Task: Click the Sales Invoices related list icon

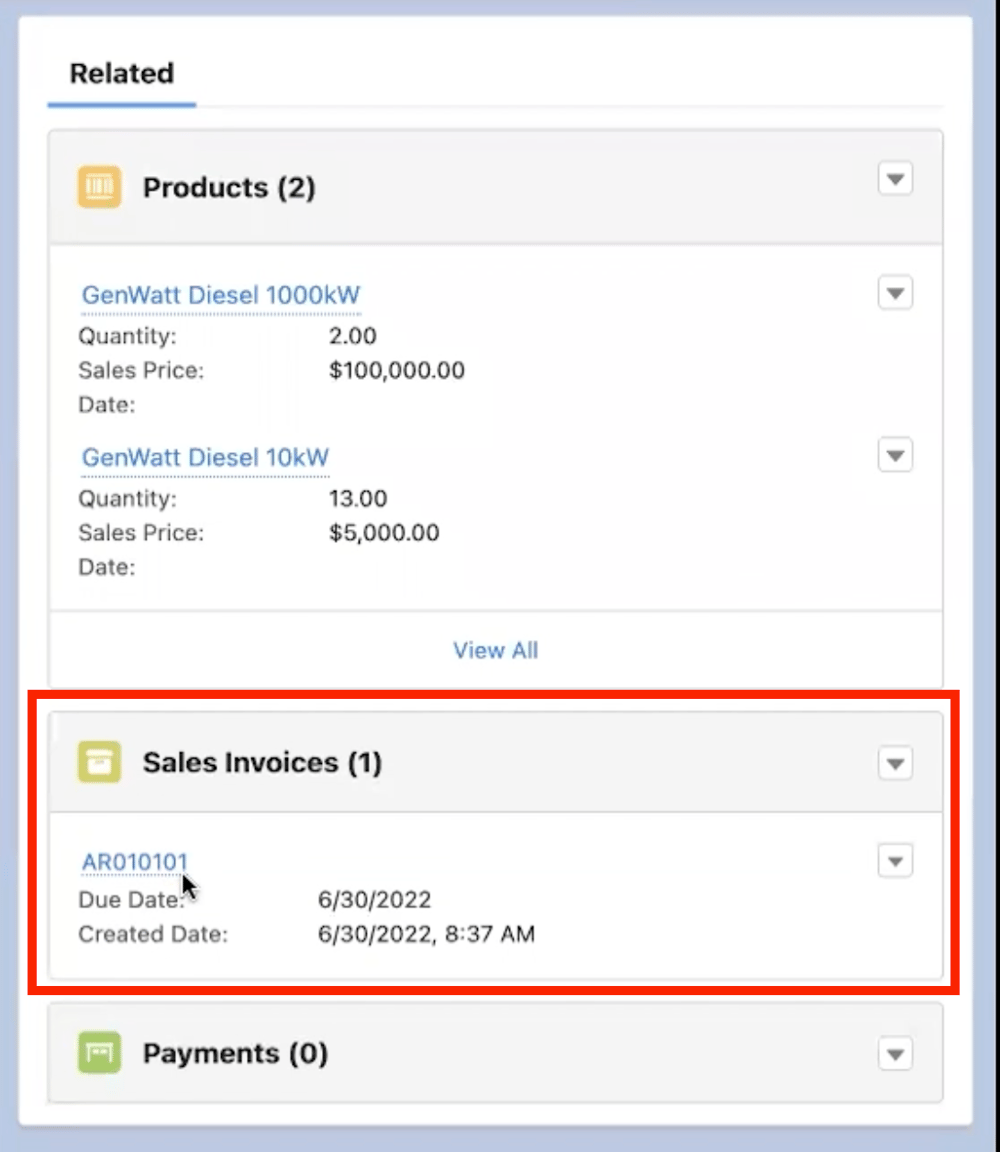Action: pos(99,762)
